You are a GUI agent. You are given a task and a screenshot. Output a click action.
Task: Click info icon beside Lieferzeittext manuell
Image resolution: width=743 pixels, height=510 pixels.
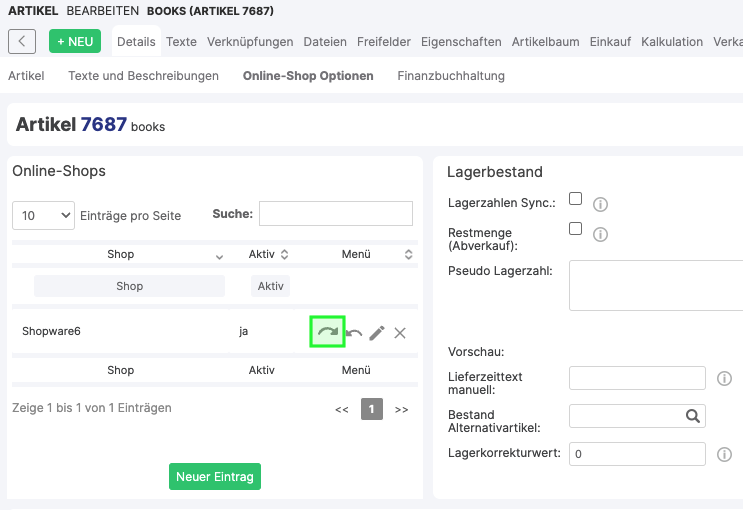pos(725,379)
